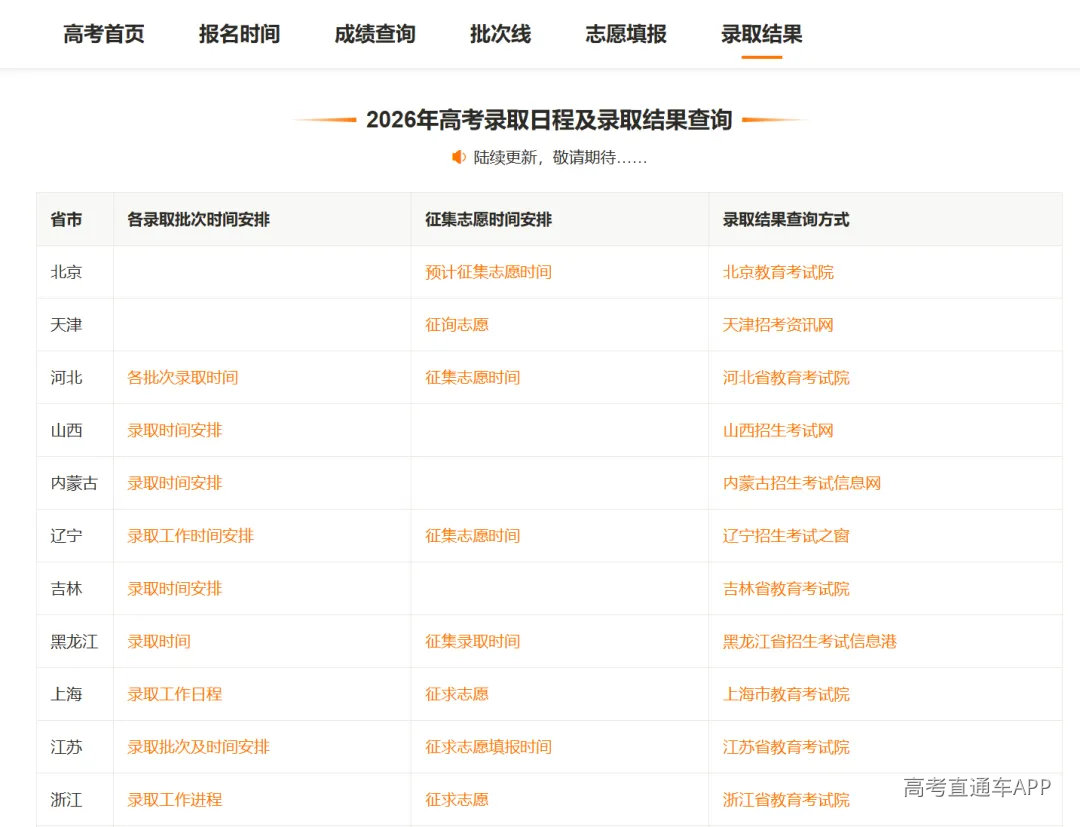This screenshot has width=1080, height=827.
Task: Visit 山西招生考试网 link
Action: (778, 430)
